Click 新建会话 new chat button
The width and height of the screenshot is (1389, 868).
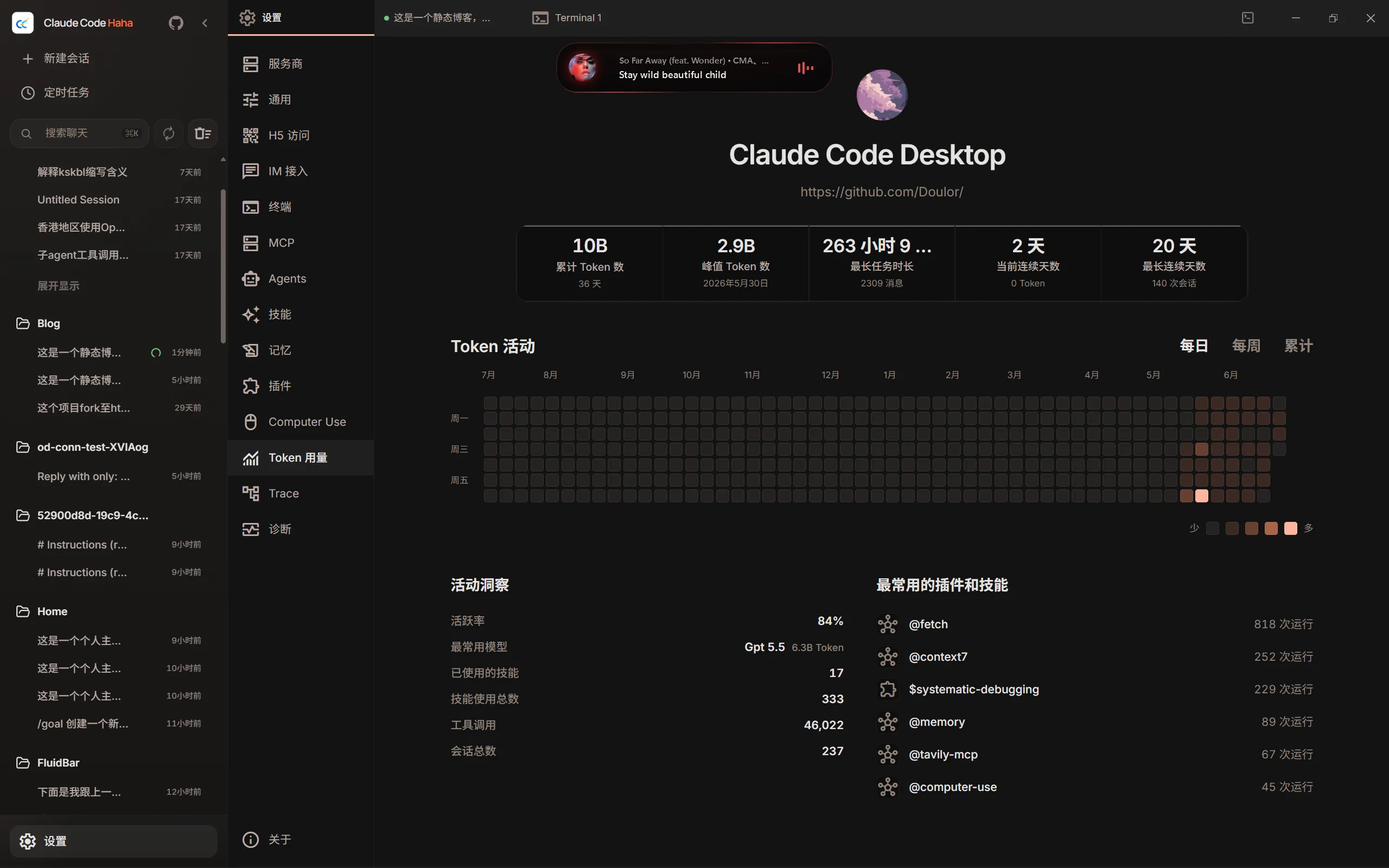tap(56, 59)
